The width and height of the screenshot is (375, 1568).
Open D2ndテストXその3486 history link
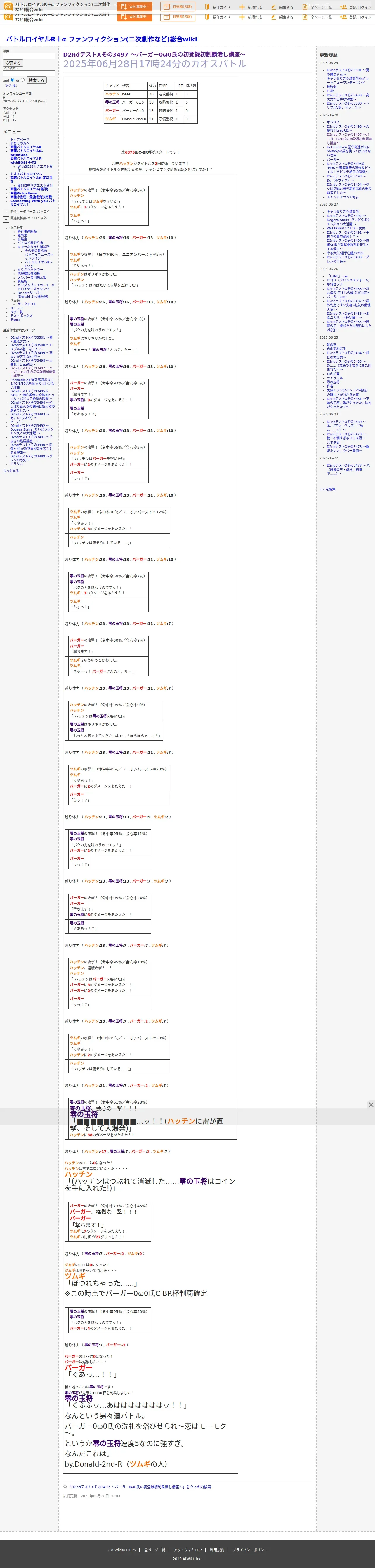point(348,315)
